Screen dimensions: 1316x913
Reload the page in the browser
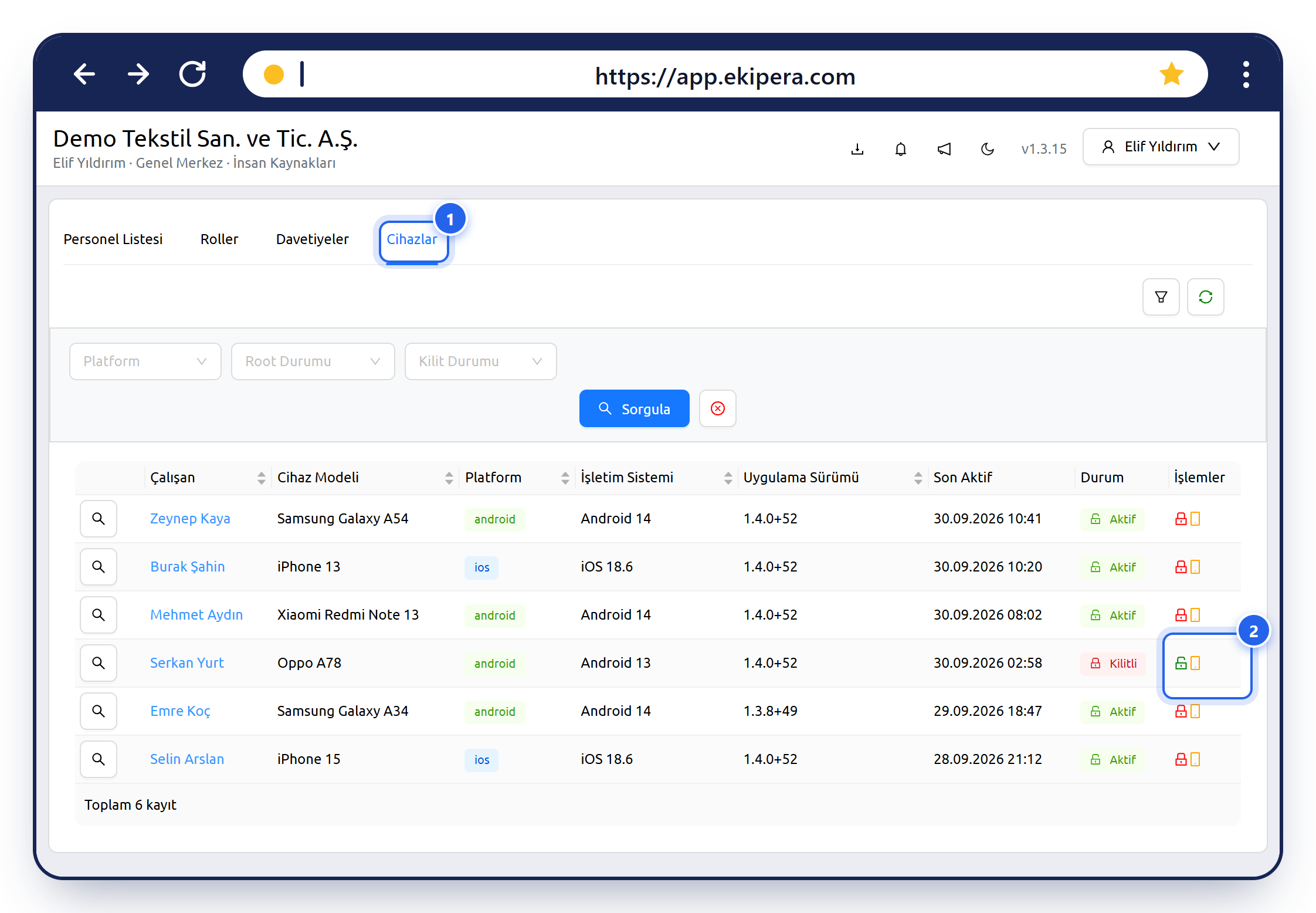click(193, 75)
